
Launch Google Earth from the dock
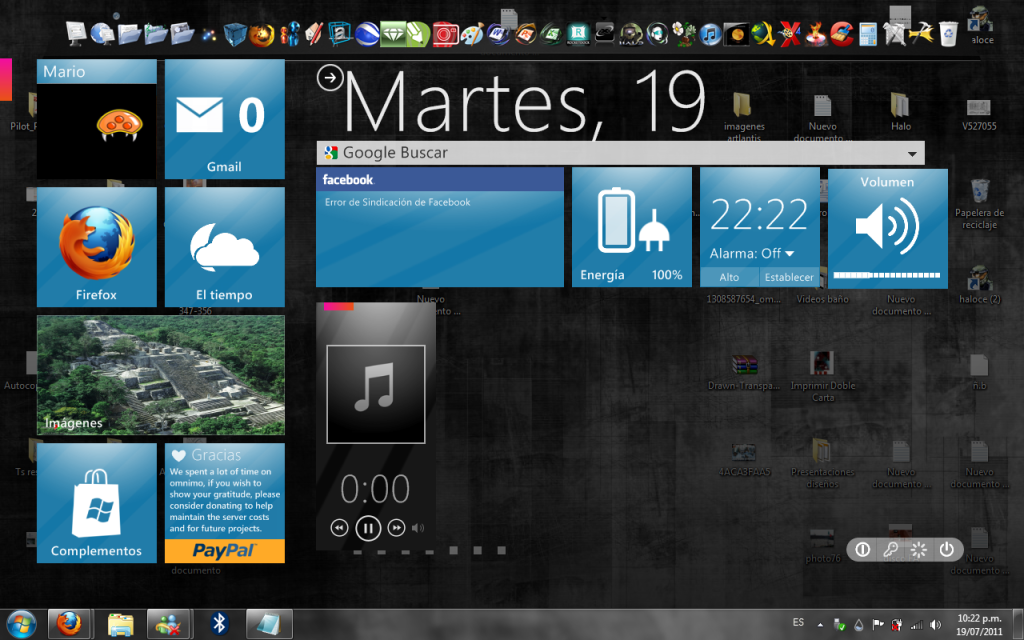[367, 34]
